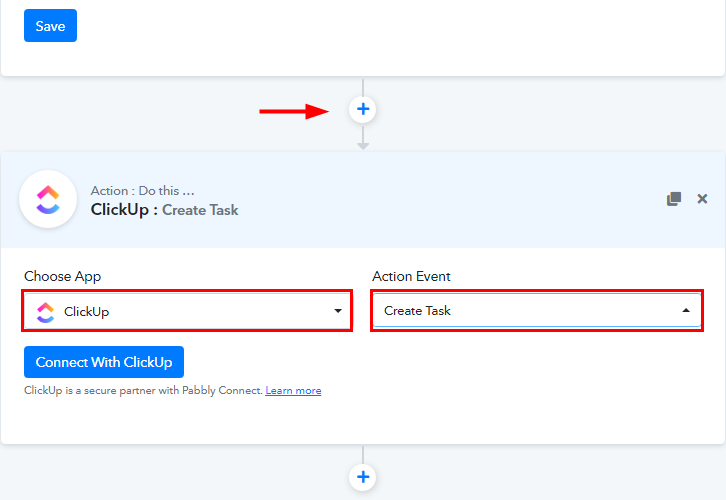Open the Learn more link

point(293,391)
